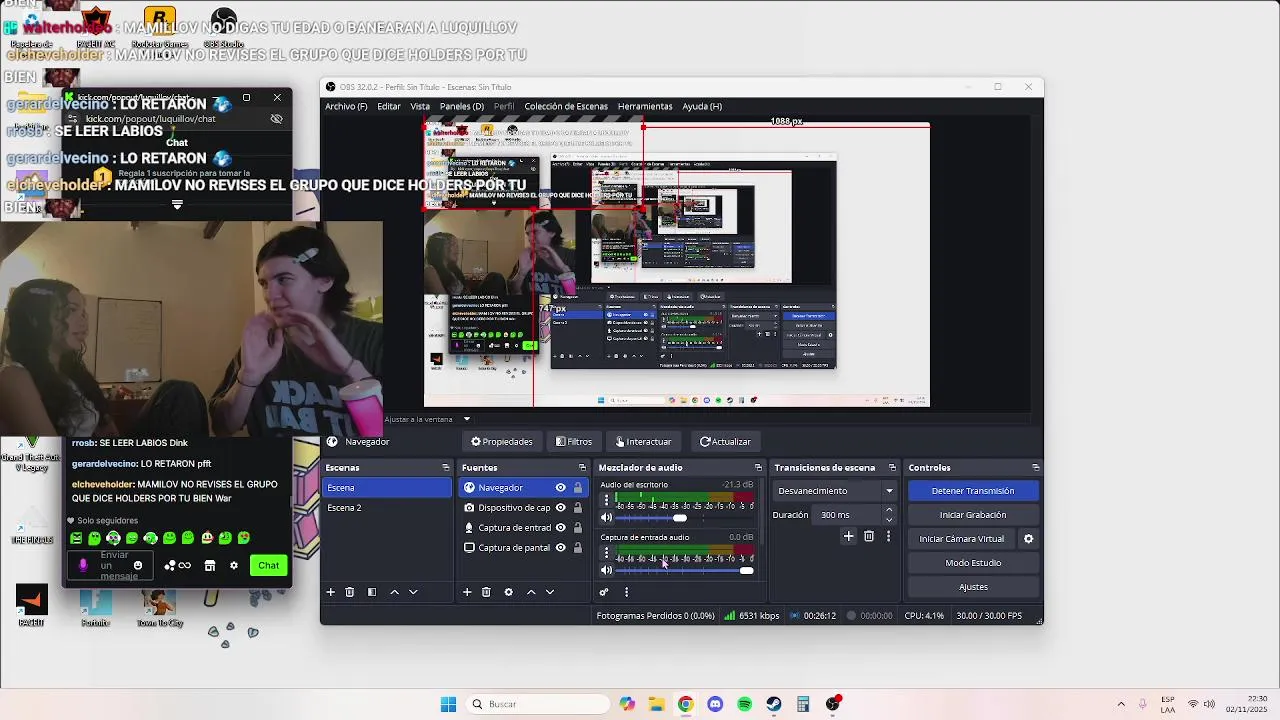Select Escena 2 in scenes list
This screenshot has height=720, width=1280.
[387, 508]
